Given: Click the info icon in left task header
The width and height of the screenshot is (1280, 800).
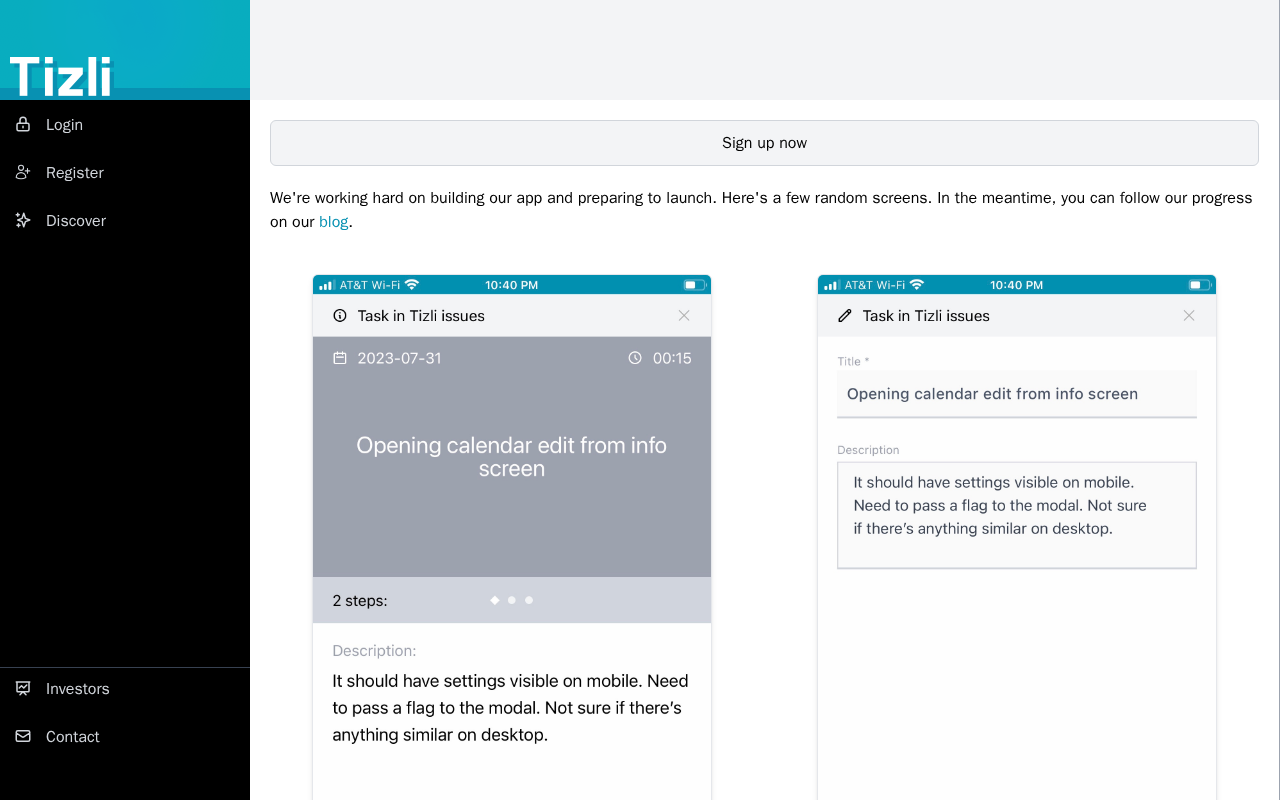Looking at the screenshot, I should tap(339, 316).
